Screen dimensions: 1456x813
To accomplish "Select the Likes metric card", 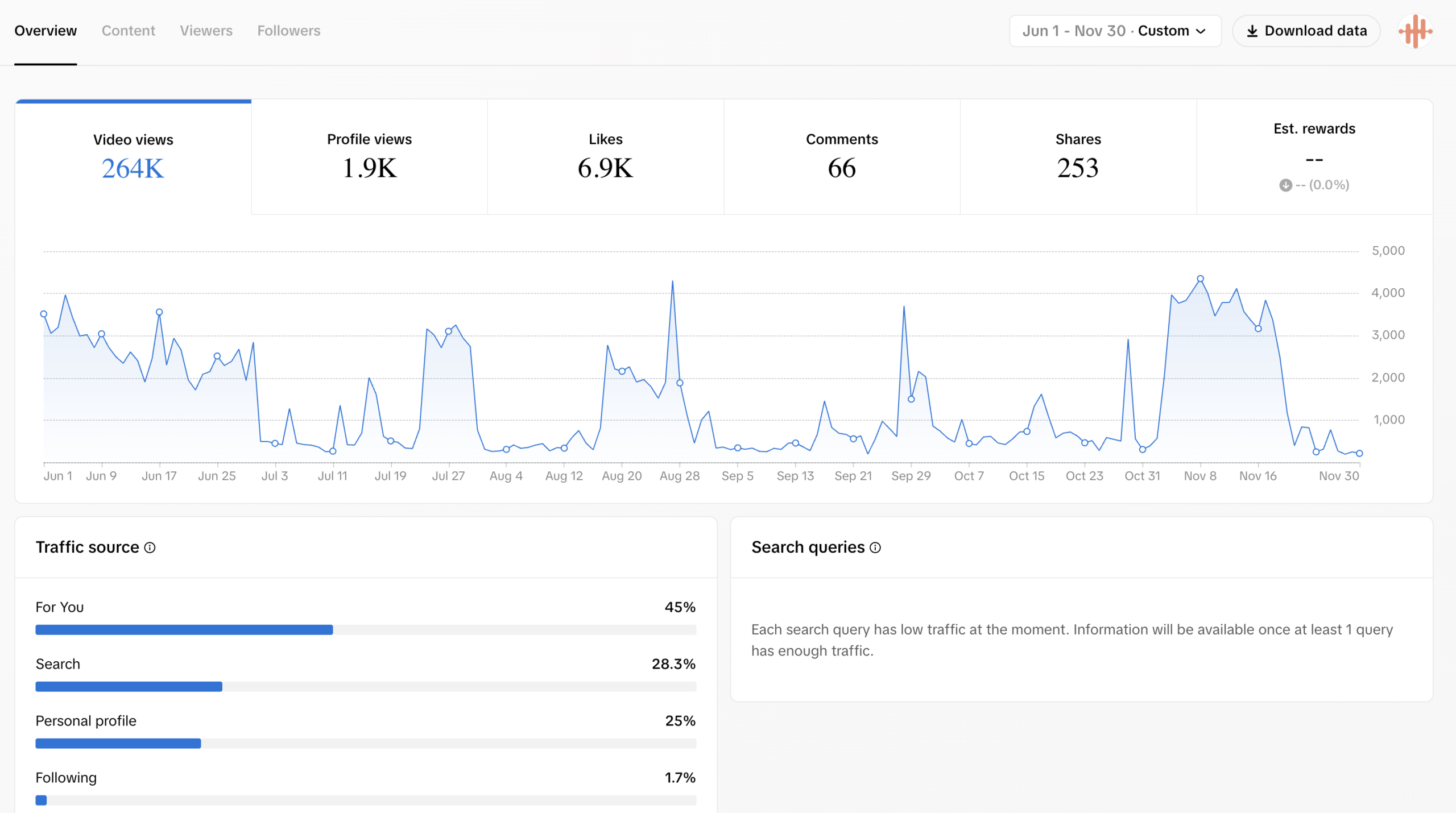I will (x=605, y=157).
